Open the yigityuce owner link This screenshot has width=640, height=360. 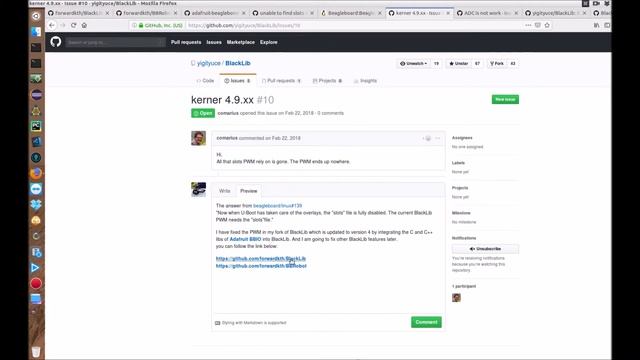coord(209,63)
